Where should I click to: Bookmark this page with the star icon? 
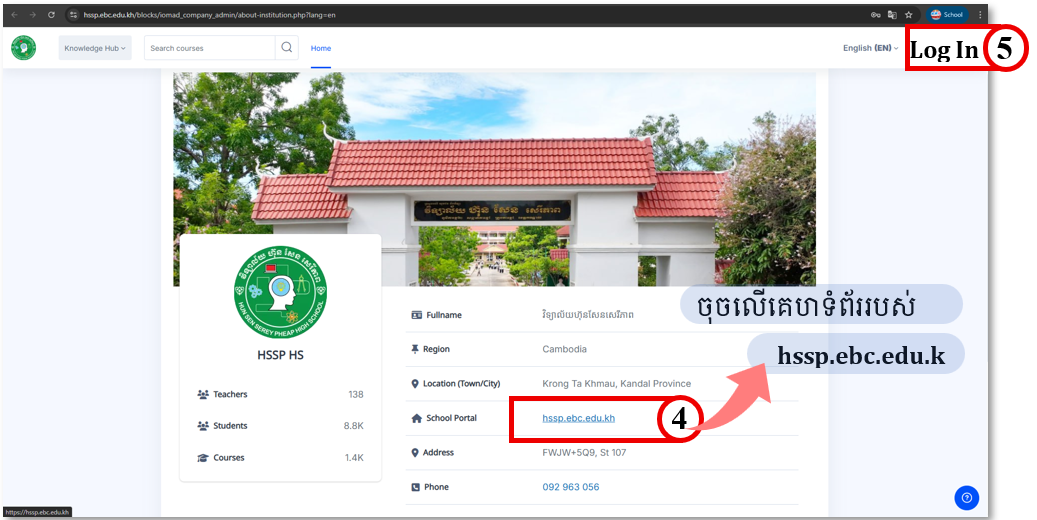tap(909, 15)
